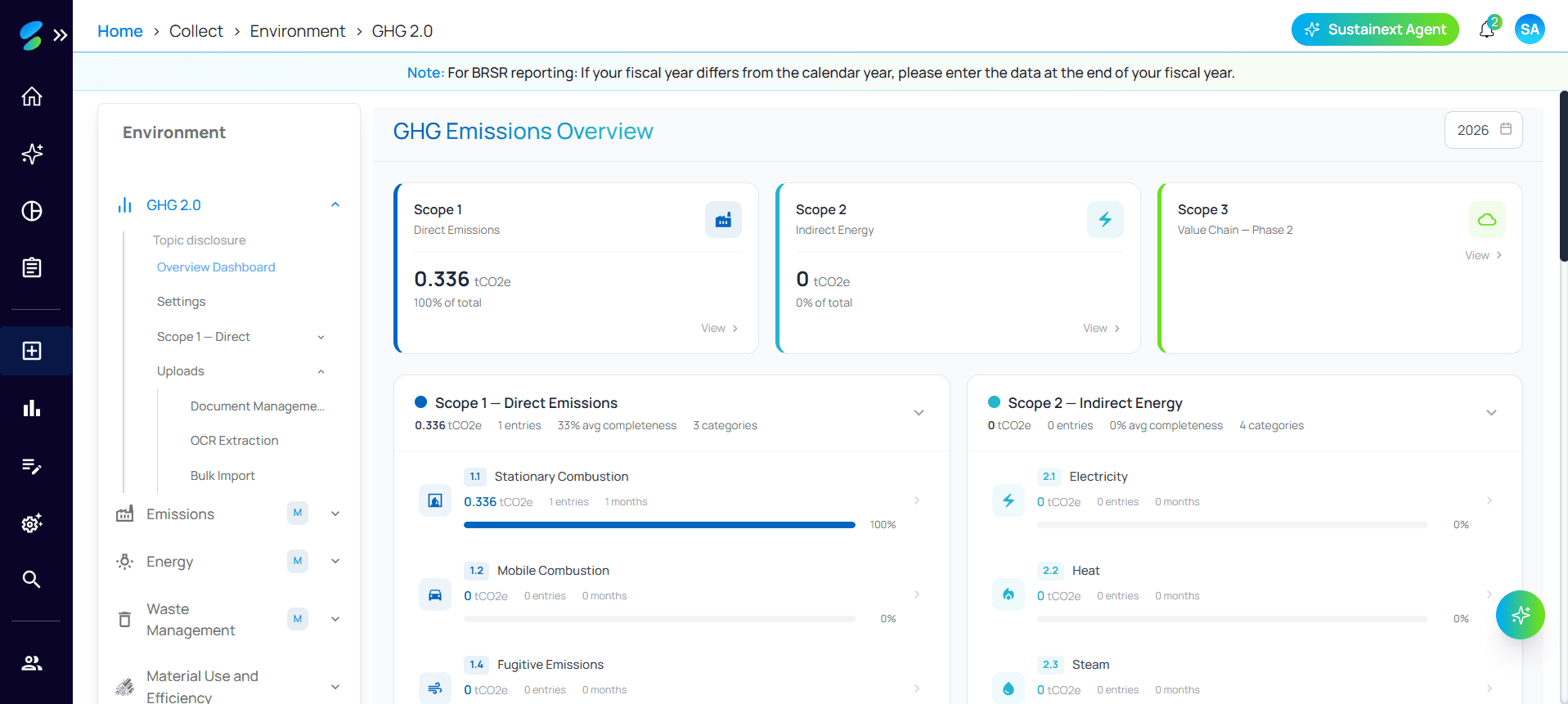The image size is (1568, 704).
Task: Click the Scope 1 factory icon
Action: pos(723,220)
